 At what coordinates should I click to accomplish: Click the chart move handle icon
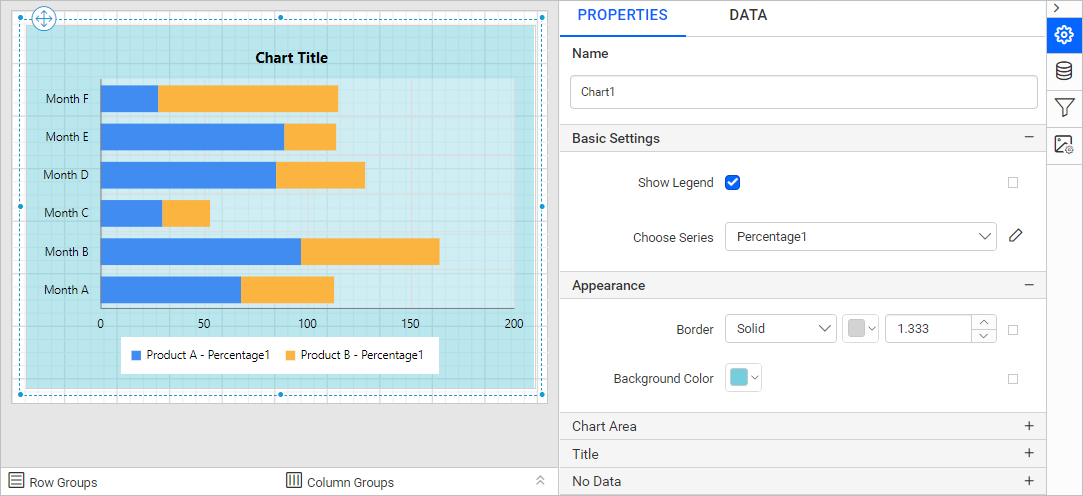(45, 18)
